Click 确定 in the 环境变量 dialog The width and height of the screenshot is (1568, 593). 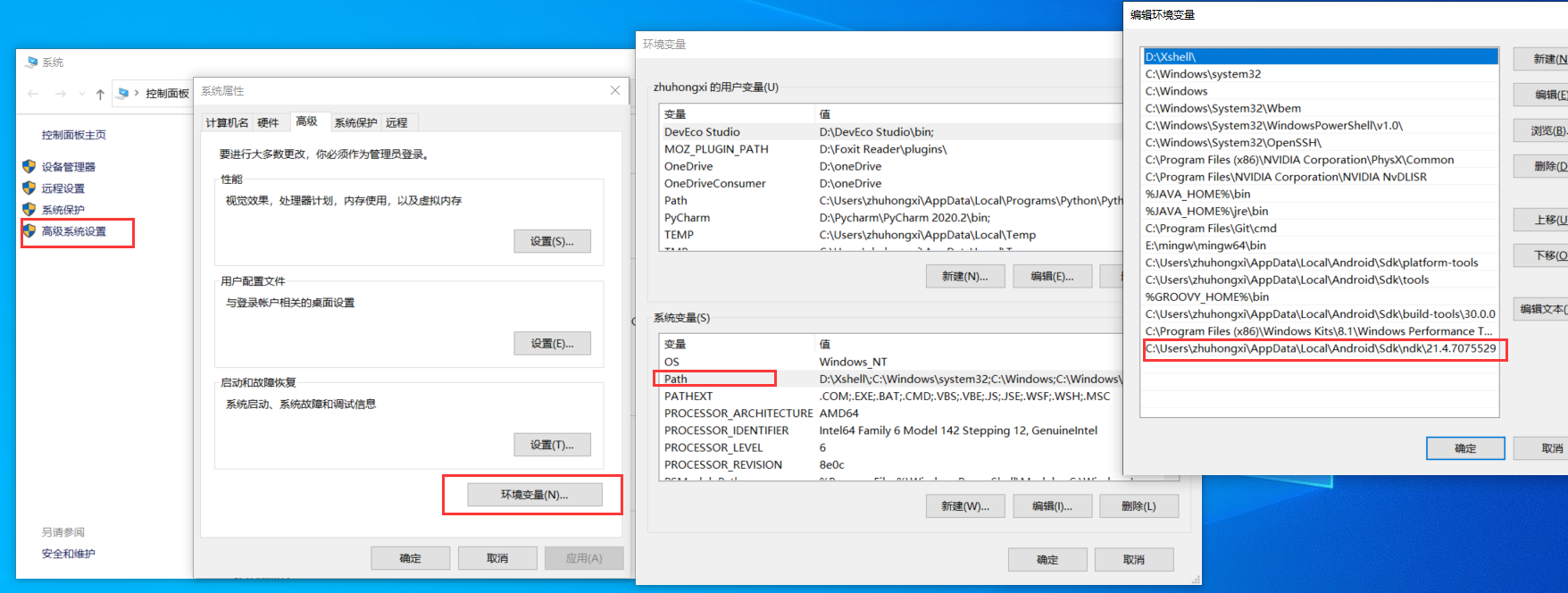(x=1047, y=560)
